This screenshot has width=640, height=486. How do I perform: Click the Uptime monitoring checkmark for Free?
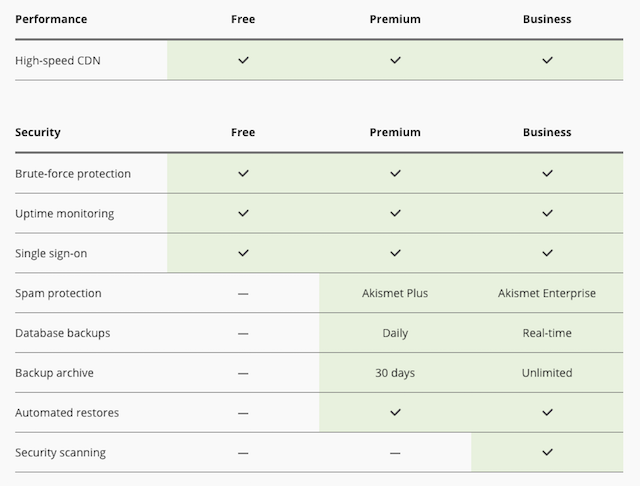pos(243,213)
